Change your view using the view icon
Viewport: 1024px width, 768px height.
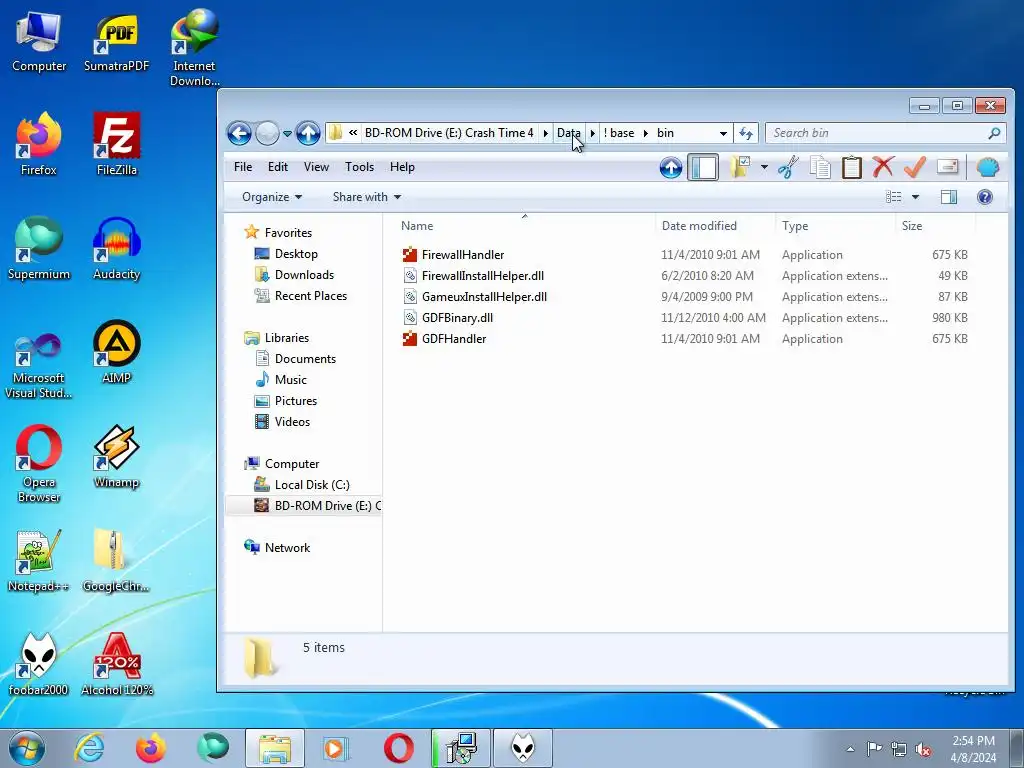point(893,197)
